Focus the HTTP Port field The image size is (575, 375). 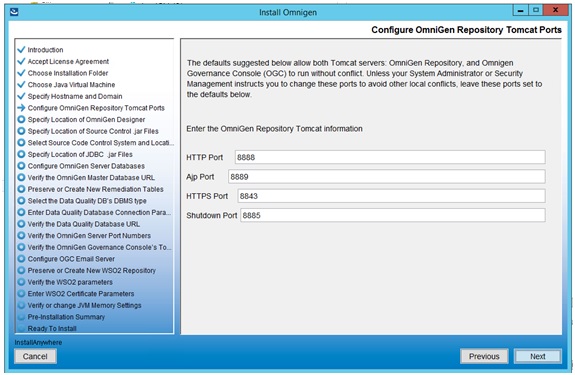pyautogui.click(x=390, y=157)
